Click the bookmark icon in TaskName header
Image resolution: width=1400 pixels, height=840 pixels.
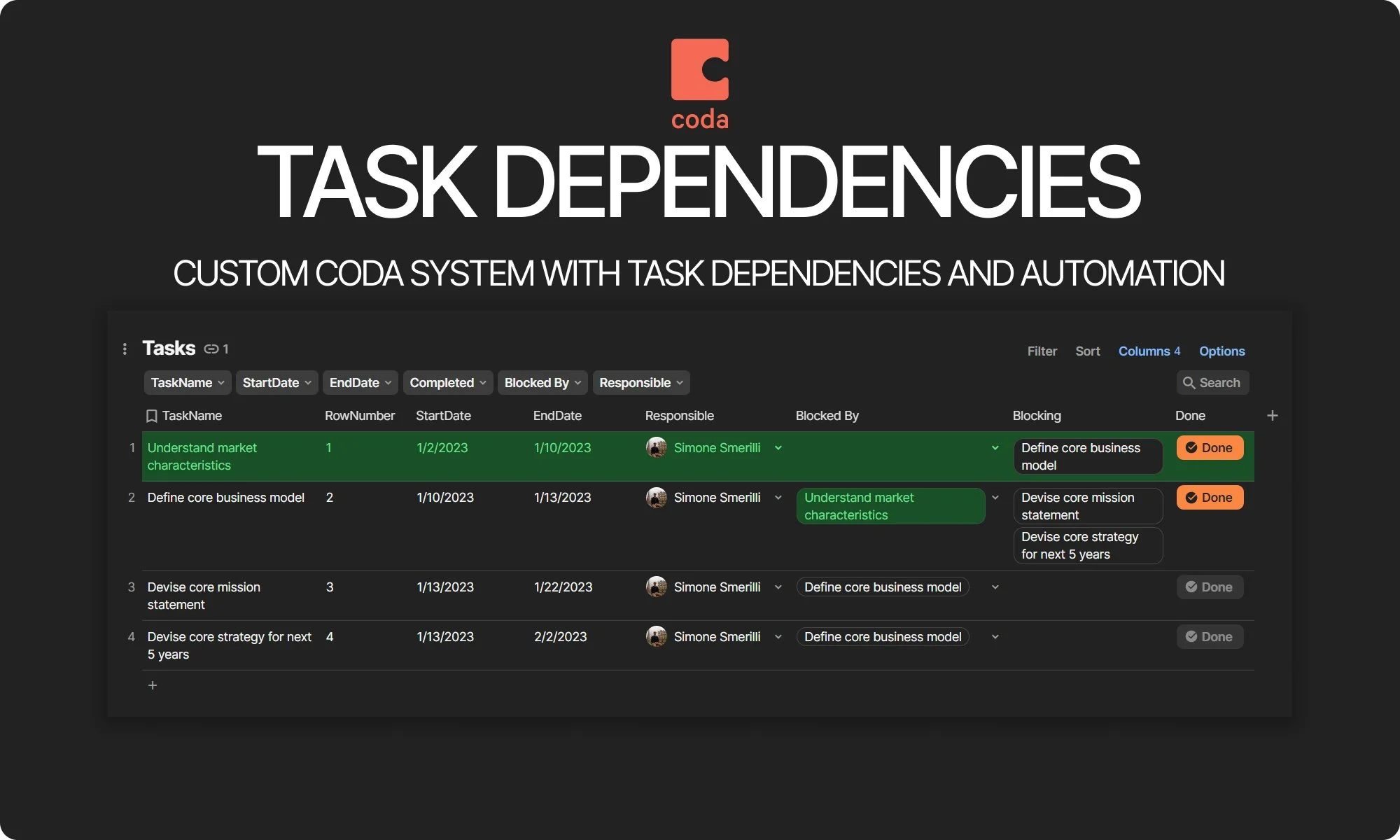(151, 416)
